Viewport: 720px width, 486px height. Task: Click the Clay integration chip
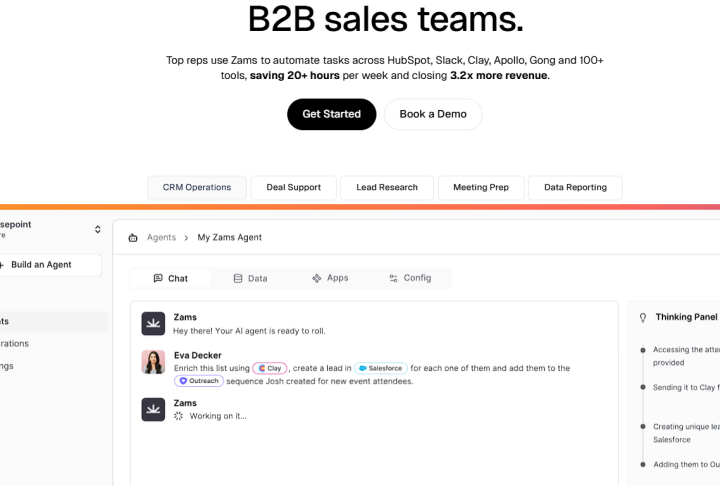pyautogui.click(x=270, y=368)
